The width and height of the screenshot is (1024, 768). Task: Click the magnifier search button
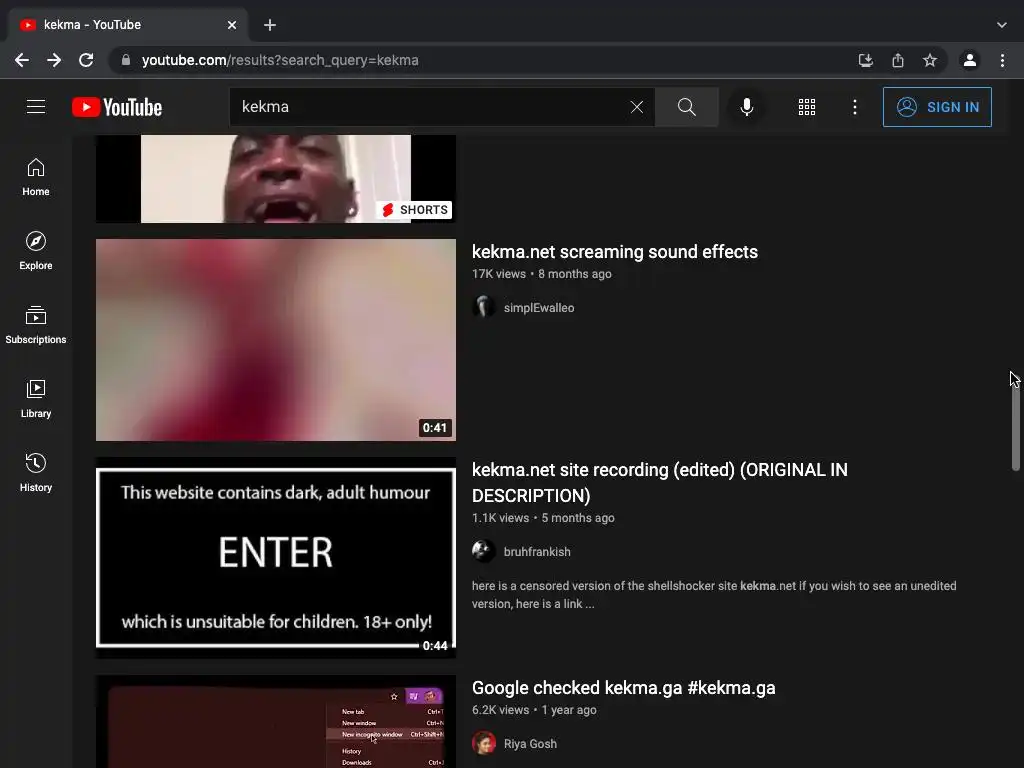point(686,107)
